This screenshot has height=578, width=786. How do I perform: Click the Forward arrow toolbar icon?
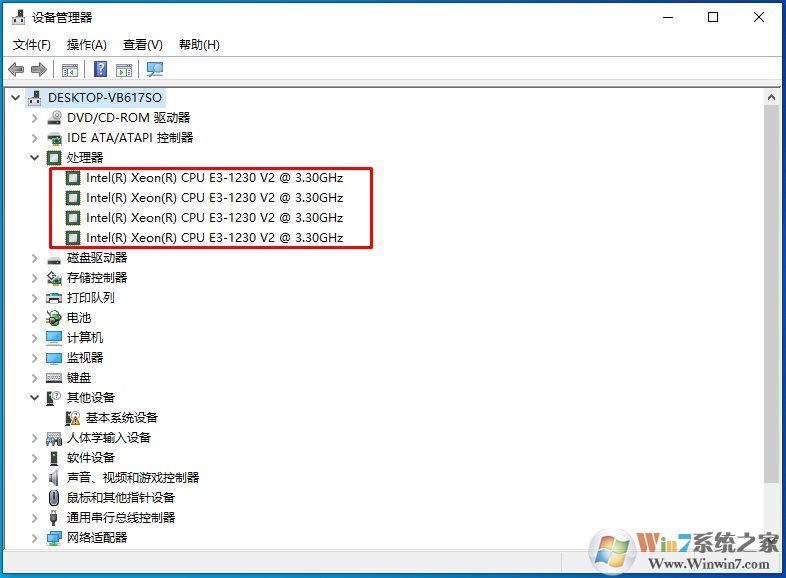click(x=39, y=69)
